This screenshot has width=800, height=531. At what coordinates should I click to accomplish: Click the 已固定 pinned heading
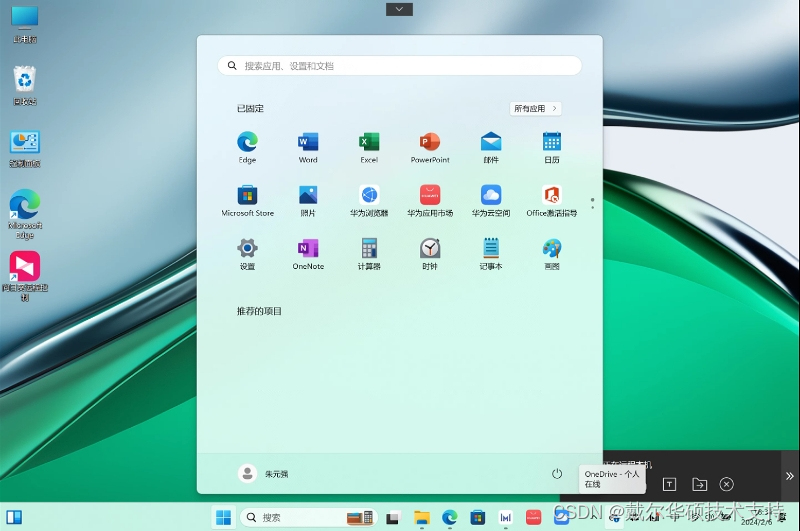click(x=251, y=109)
